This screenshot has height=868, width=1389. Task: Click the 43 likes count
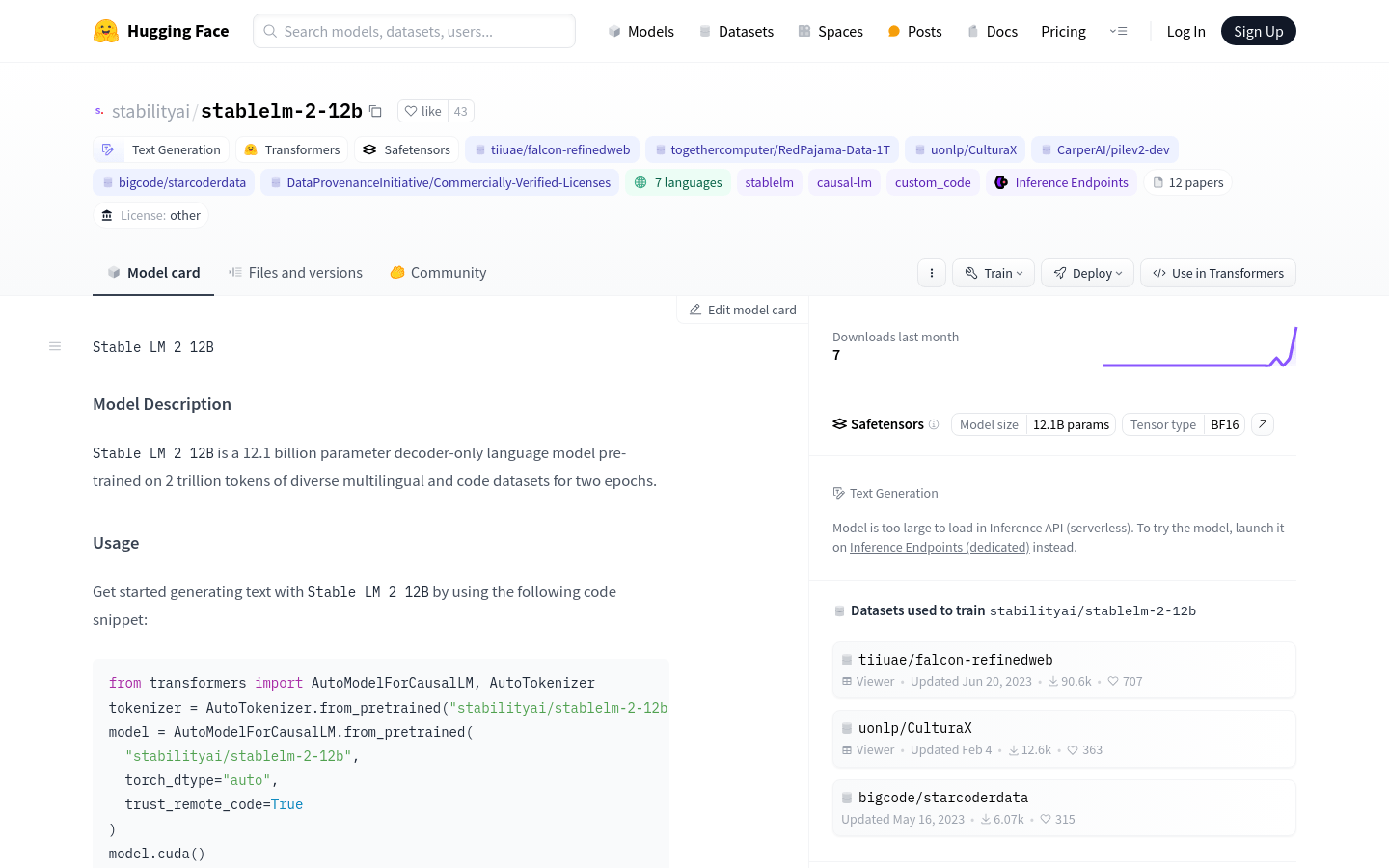[461, 111]
